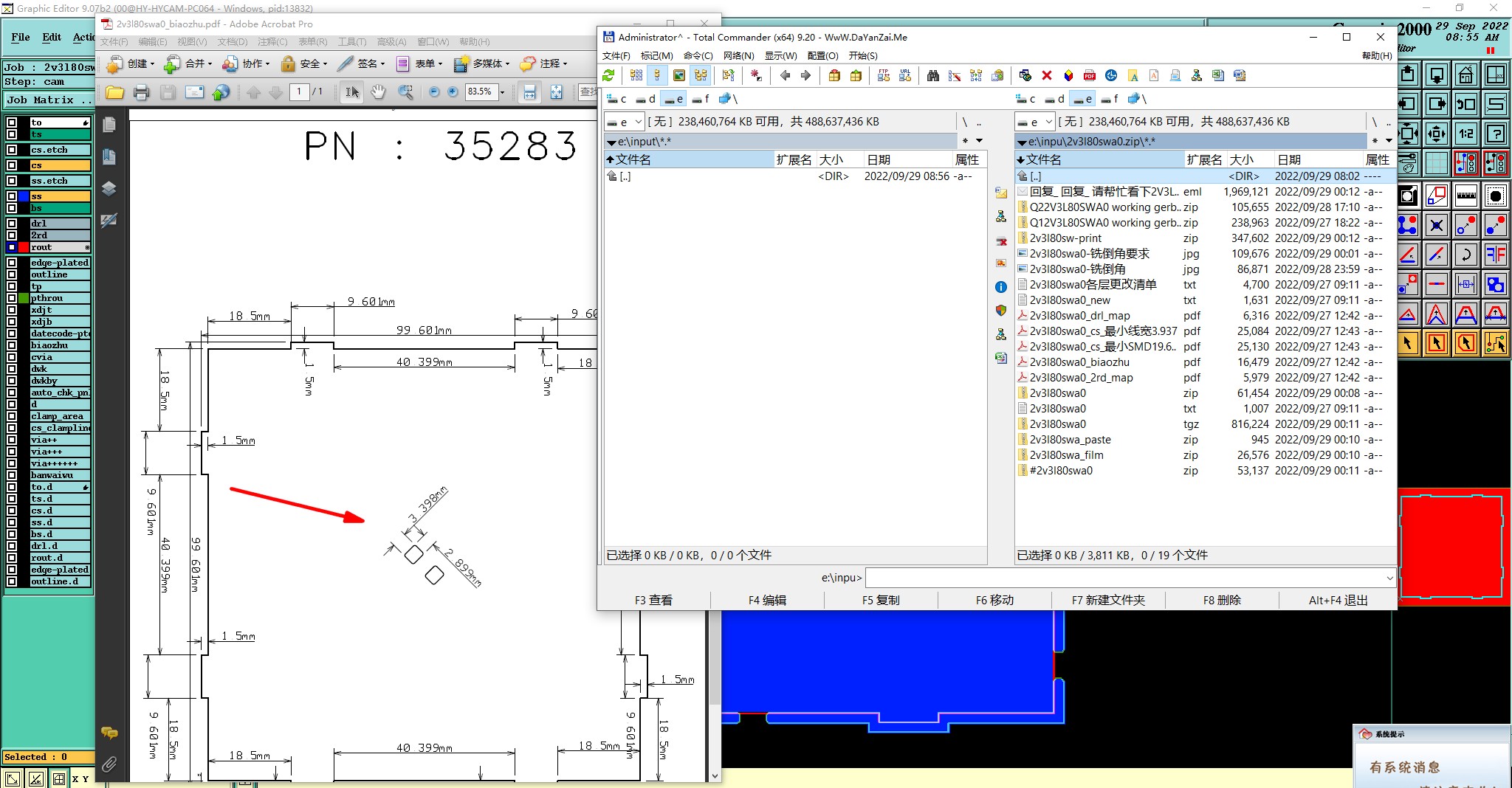Click the binoculars search icon

[933, 75]
